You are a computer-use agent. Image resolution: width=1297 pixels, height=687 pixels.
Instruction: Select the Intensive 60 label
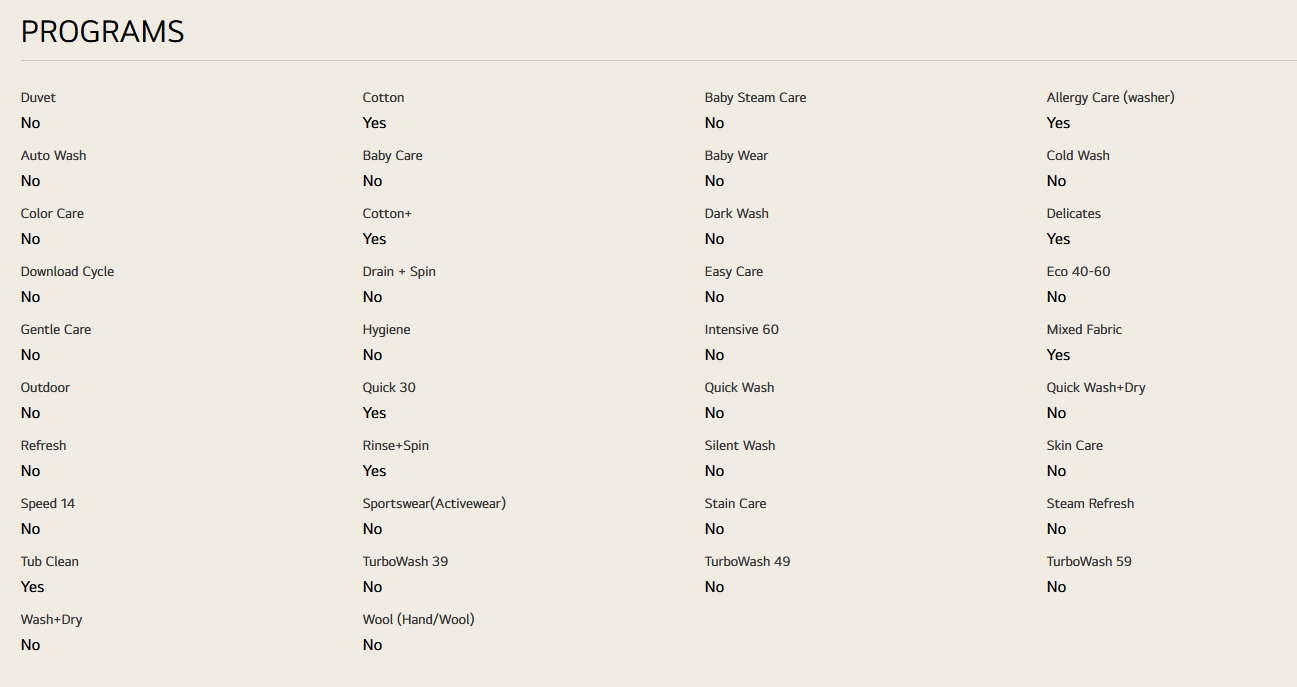[x=741, y=330]
